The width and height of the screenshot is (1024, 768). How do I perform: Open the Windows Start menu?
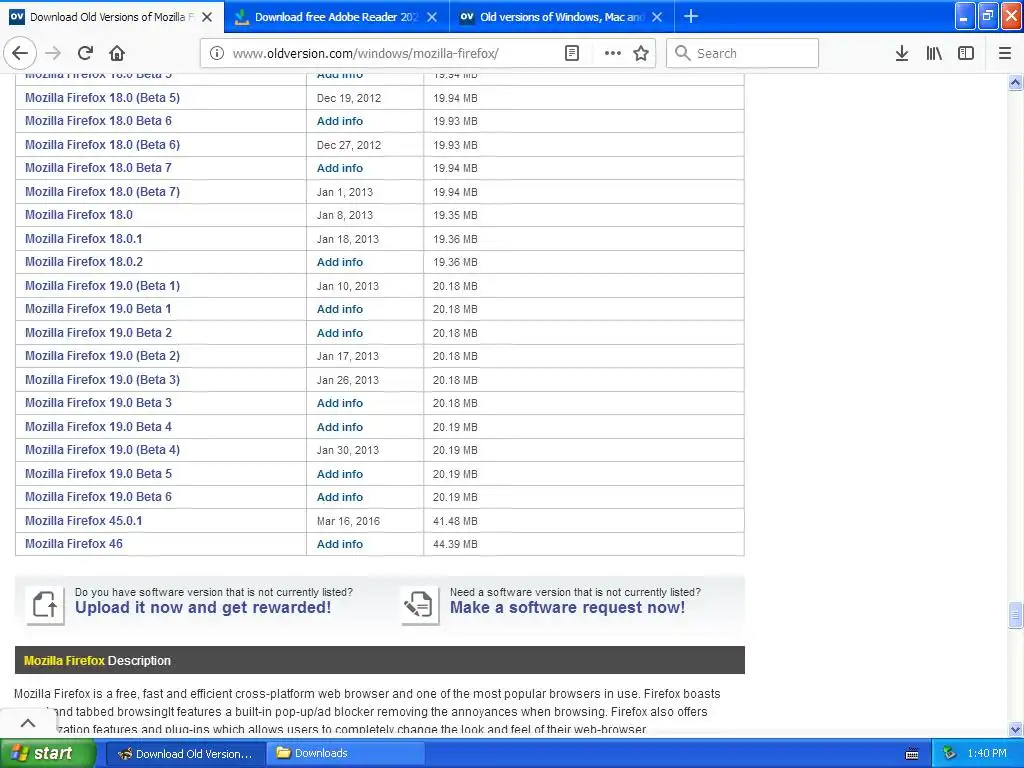(48, 754)
